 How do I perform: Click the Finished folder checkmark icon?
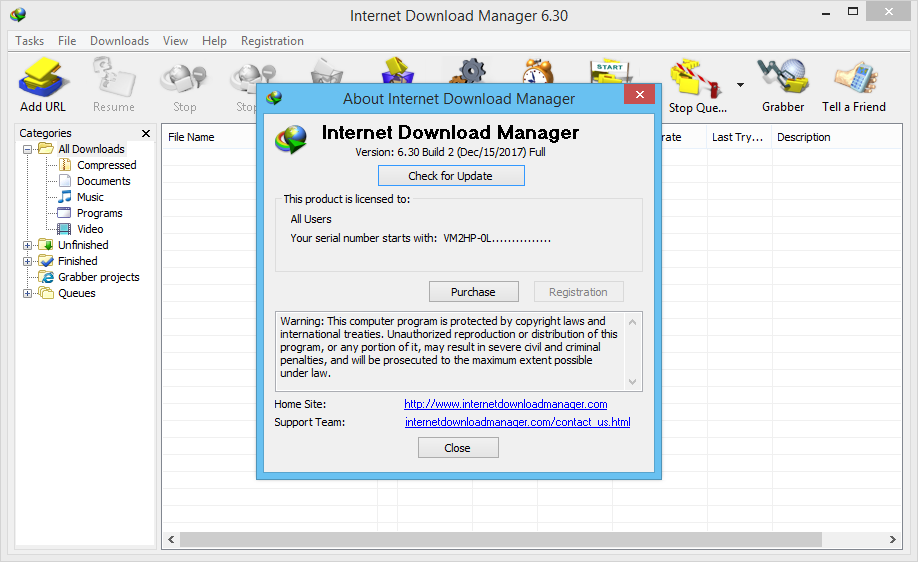[x=46, y=261]
